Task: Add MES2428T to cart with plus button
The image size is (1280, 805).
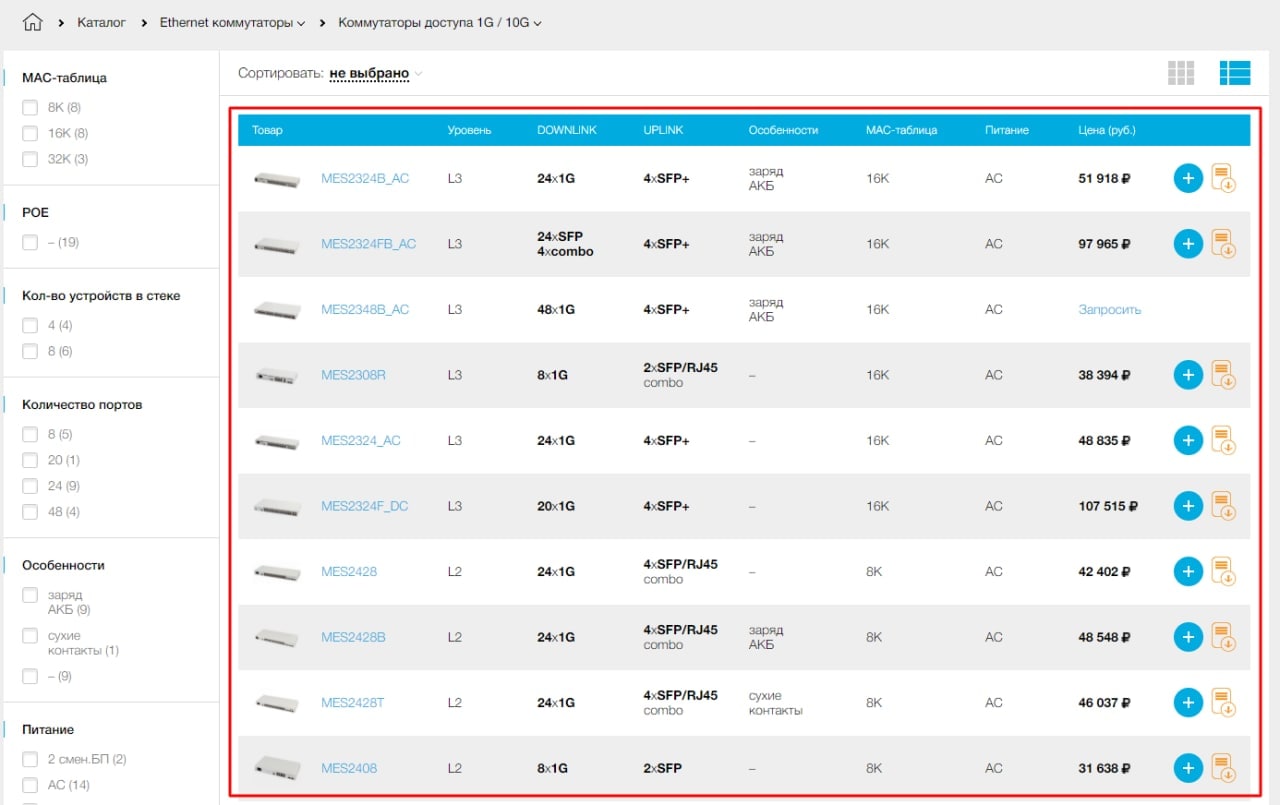Action: tap(1188, 703)
